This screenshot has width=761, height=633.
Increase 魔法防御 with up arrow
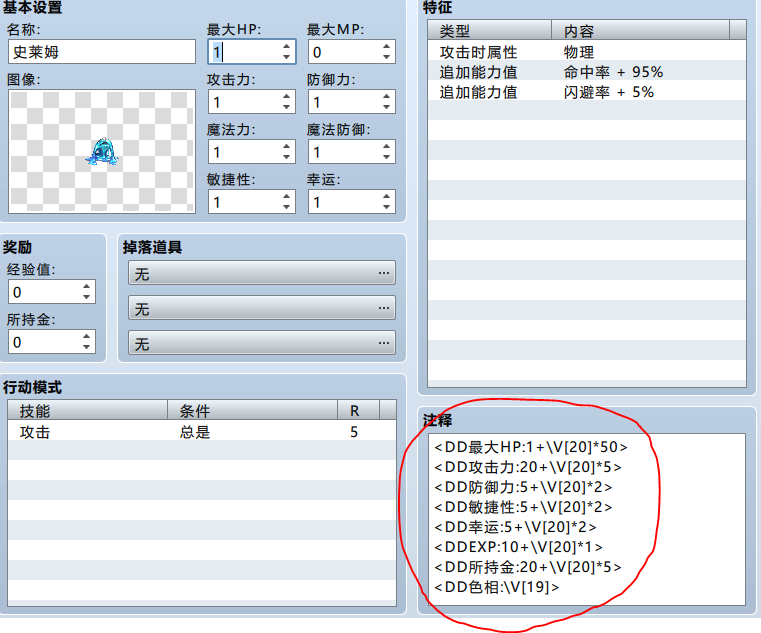tap(386, 146)
